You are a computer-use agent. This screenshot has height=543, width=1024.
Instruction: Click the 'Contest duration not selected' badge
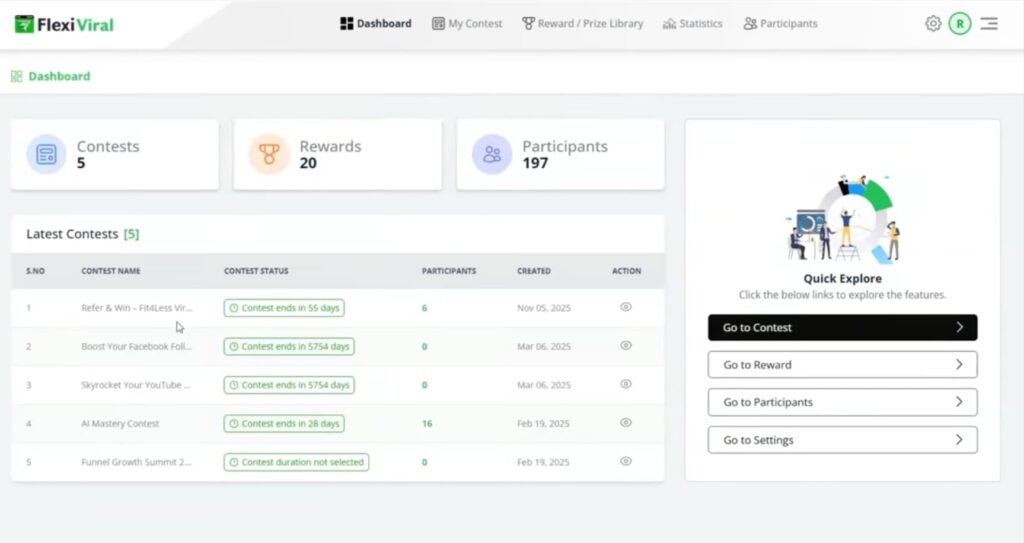(296, 462)
